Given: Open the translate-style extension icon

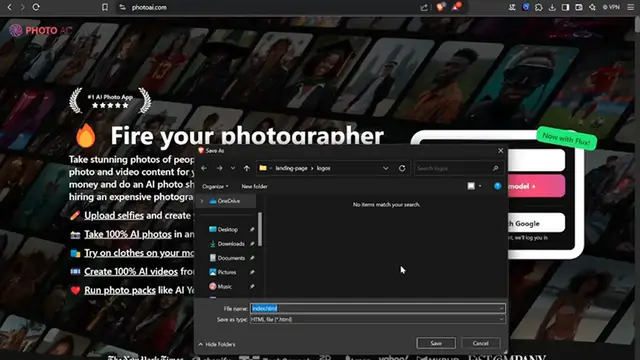Looking at the screenshot, I should coord(512,7).
